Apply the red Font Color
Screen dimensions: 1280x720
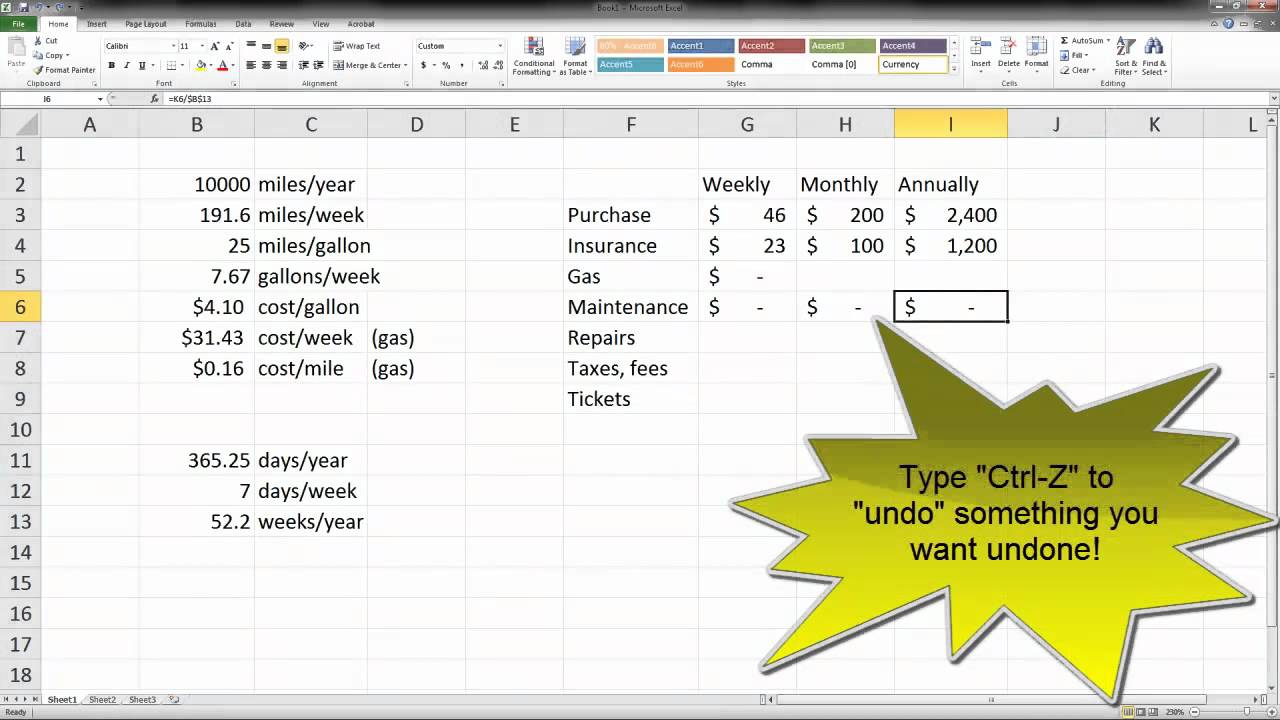[x=222, y=65]
